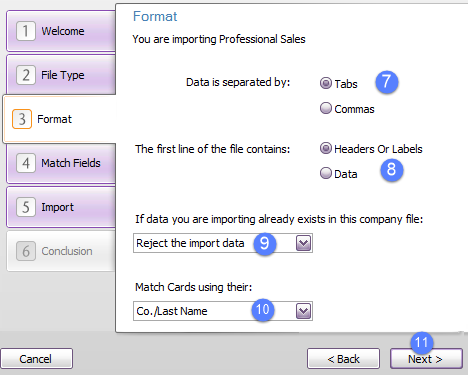Click the Next > button
This screenshot has height=375, width=468.
coord(426,359)
